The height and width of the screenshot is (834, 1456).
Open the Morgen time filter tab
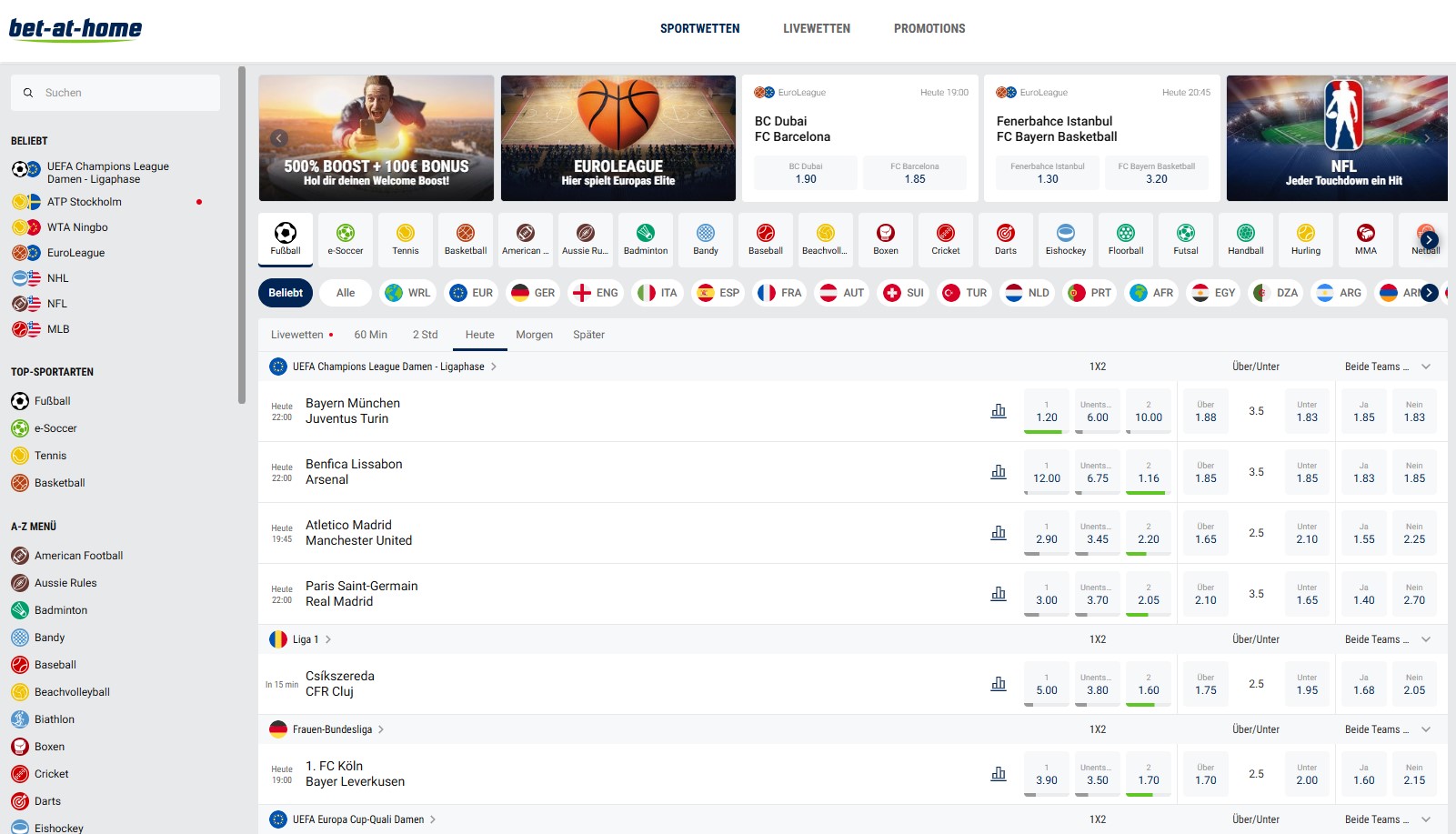pyautogui.click(x=534, y=335)
